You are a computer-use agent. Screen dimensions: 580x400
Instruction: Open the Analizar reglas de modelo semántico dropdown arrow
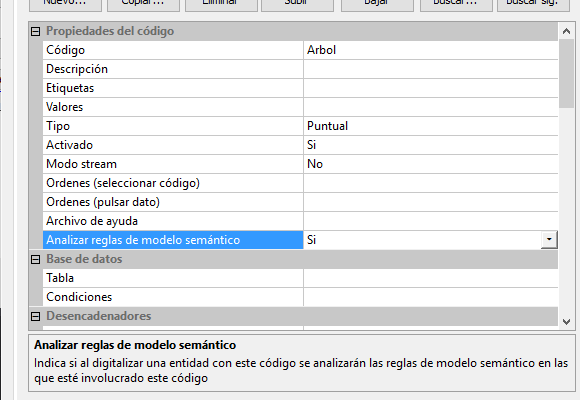549,240
